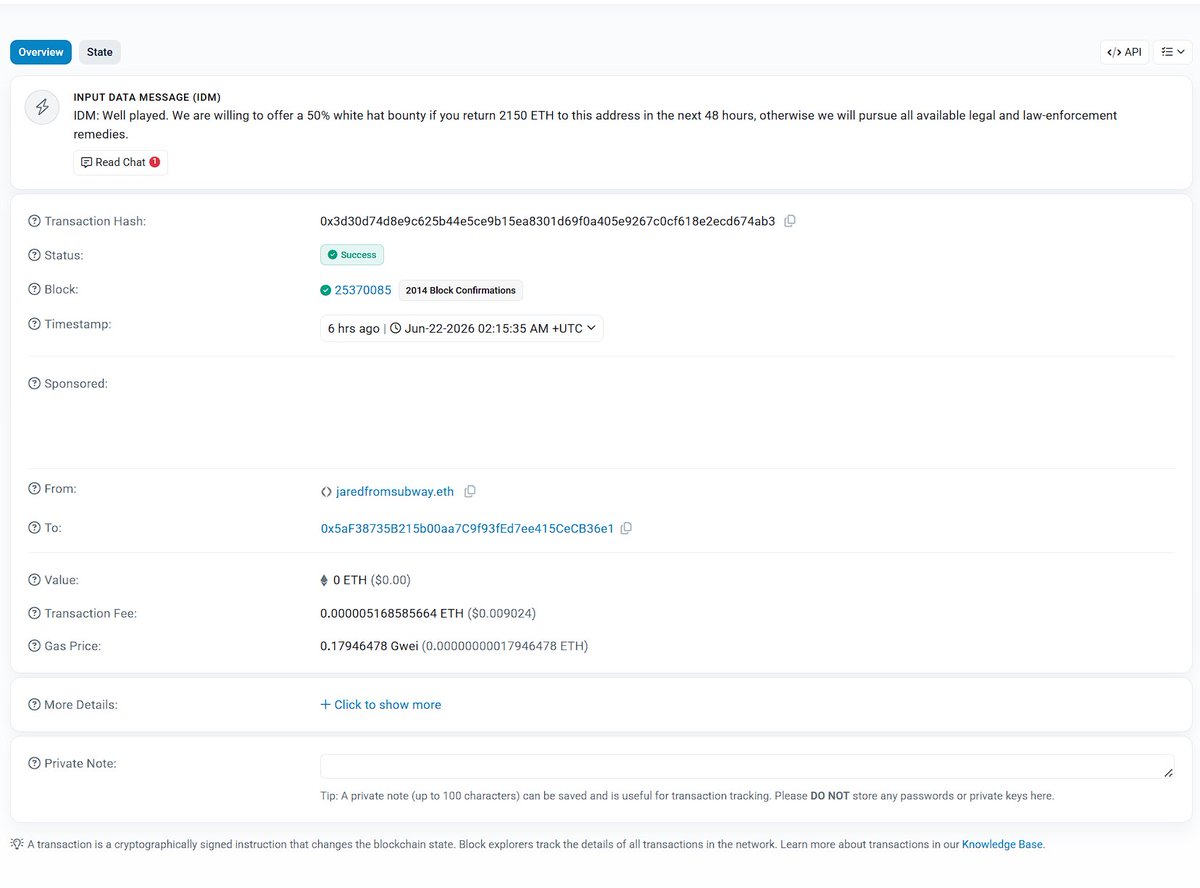Click the 2014 Block Confirmations badge
The width and height of the screenshot is (1200, 888).
461,290
